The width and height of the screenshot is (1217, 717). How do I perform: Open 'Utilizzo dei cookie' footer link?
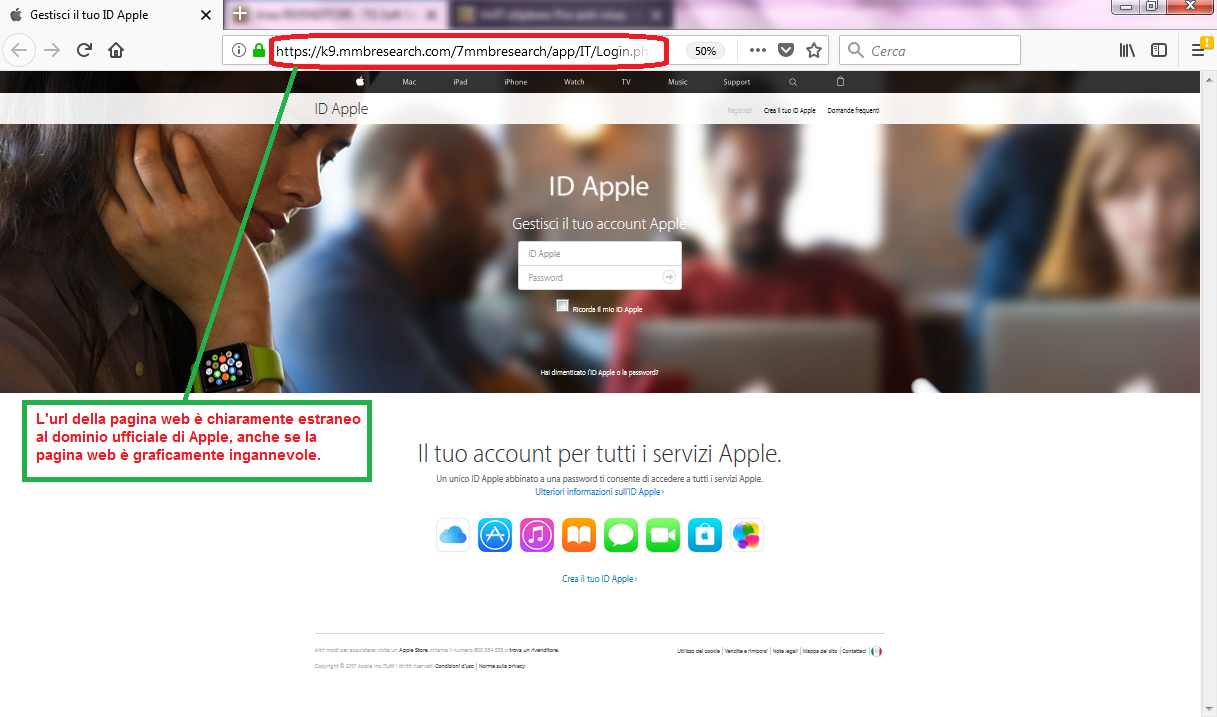(699, 651)
